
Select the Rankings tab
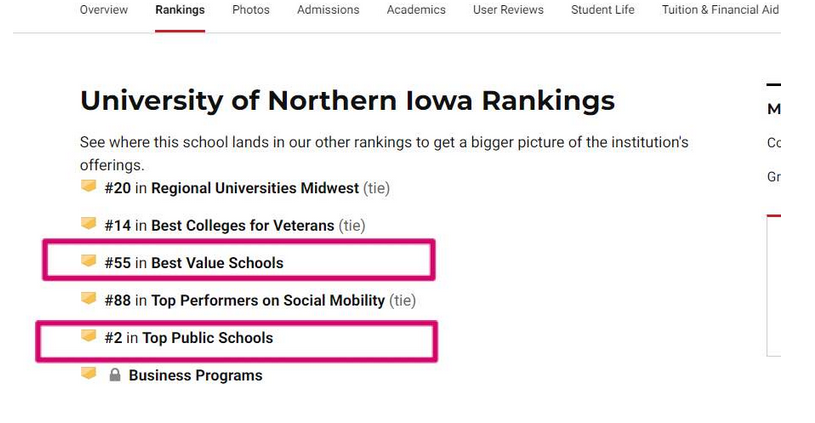tap(180, 10)
